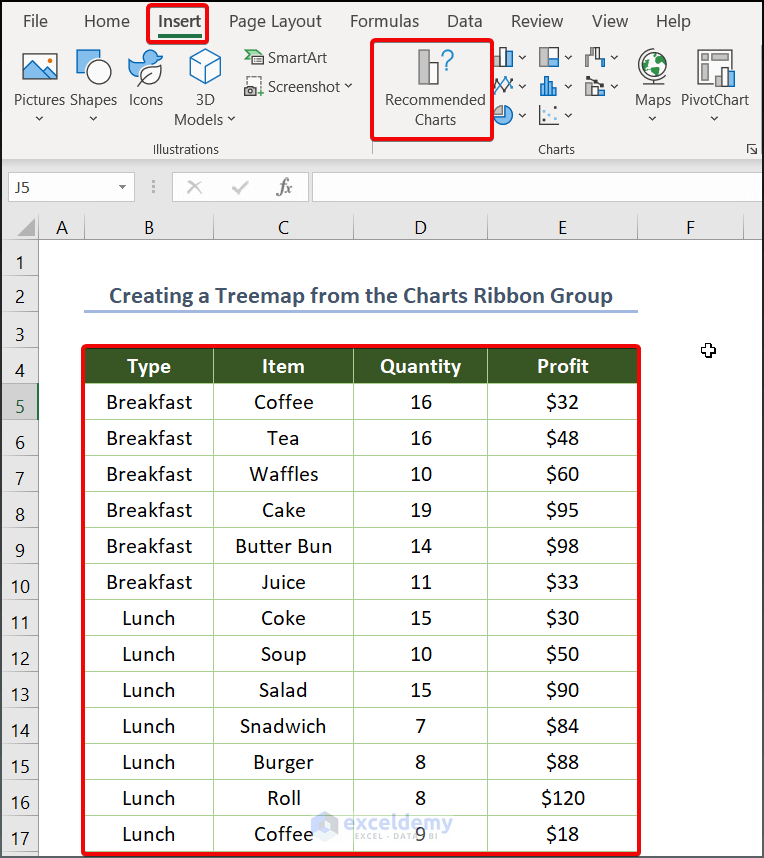Switch to the Home tab
This screenshot has width=764, height=858.
click(x=107, y=21)
